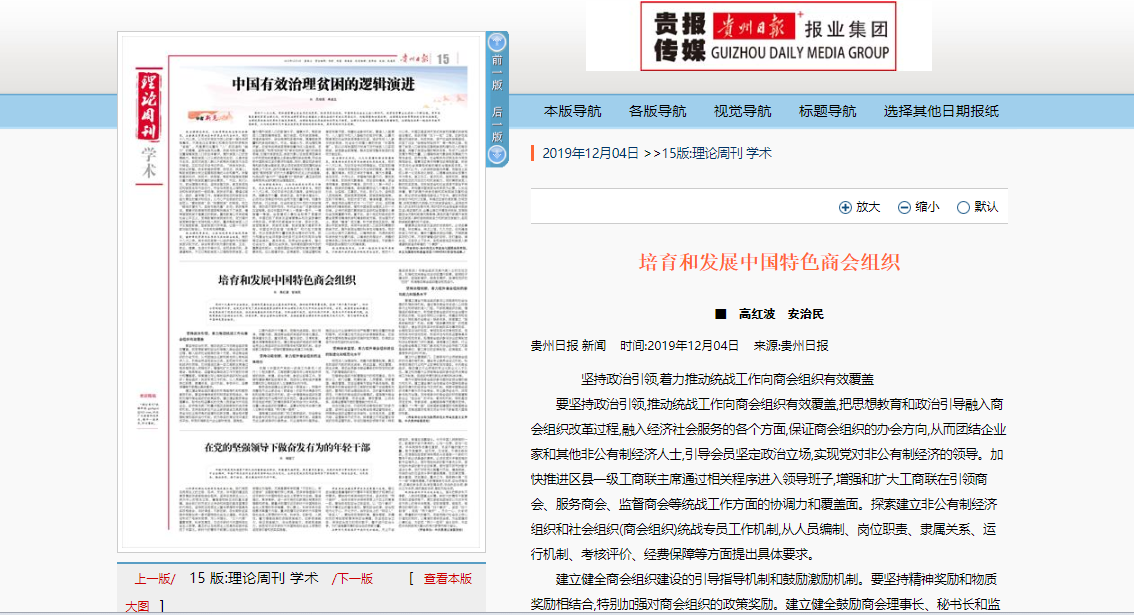The image size is (1134, 615).
Task: Go to previous page via 前一版 side tab
Action: (497, 73)
